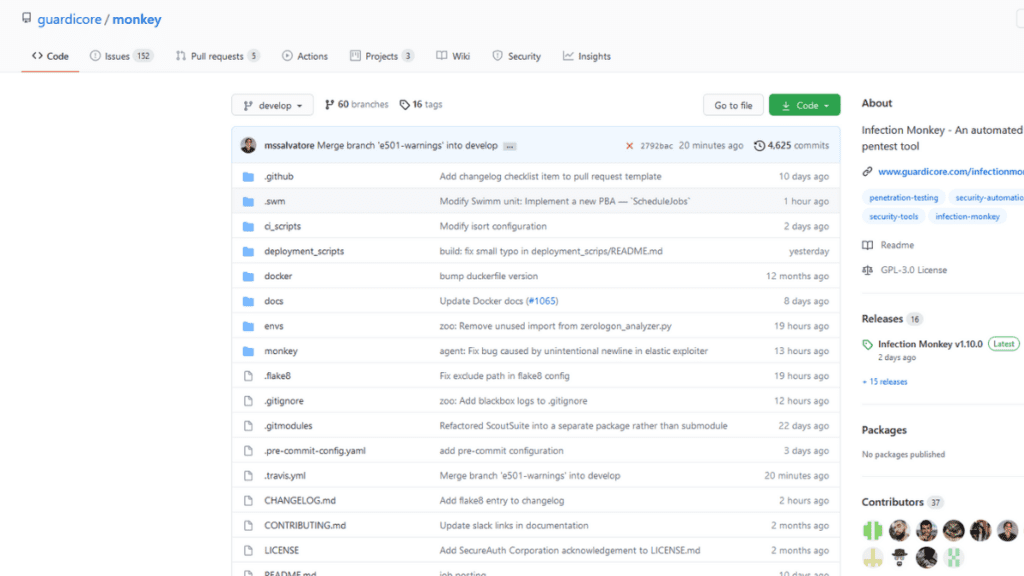Image resolution: width=1024 pixels, height=576 pixels.
Task: Click the deployment_scripts folder icon
Action: click(x=248, y=251)
